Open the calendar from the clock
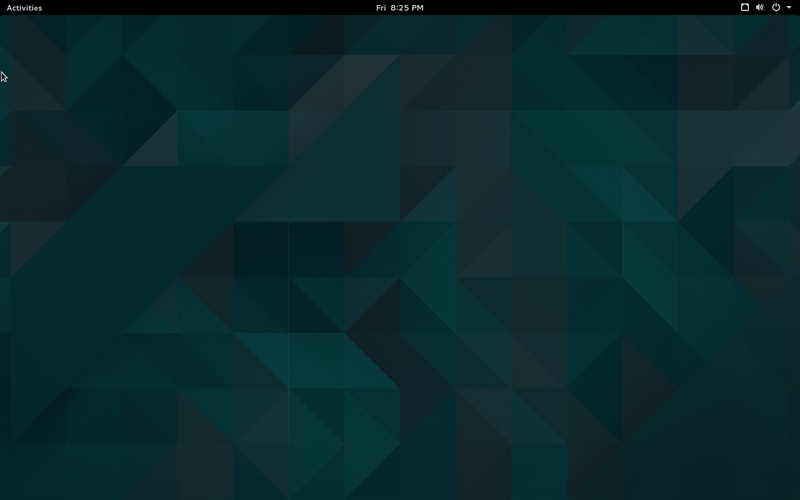The image size is (800, 500). 399,7
